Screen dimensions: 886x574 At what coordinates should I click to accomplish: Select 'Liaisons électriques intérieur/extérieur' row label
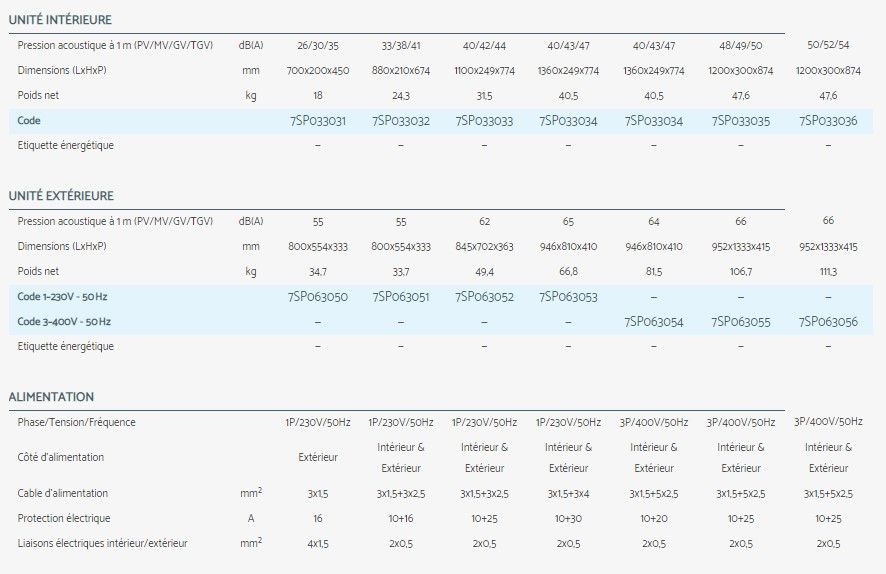[102, 543]
